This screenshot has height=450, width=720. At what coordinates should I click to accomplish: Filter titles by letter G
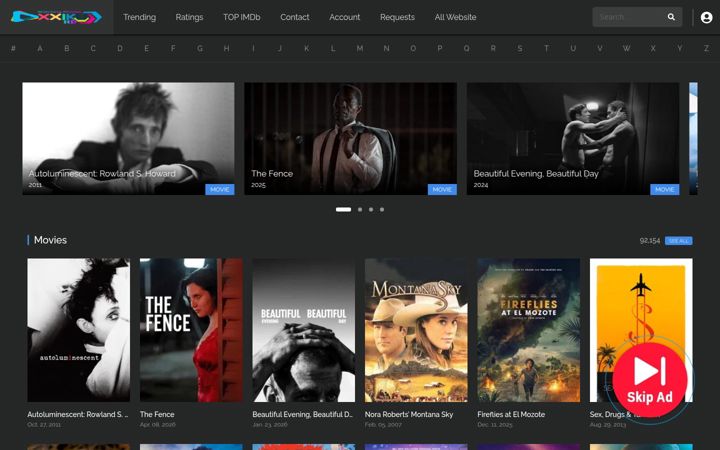(200, 48)
